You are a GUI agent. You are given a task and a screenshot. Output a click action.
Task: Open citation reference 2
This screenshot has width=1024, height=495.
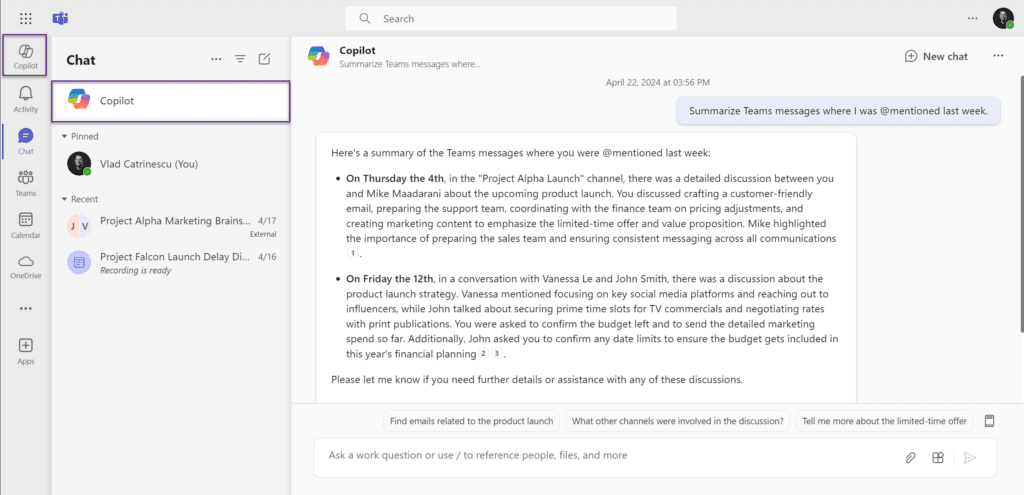[483, 353]
